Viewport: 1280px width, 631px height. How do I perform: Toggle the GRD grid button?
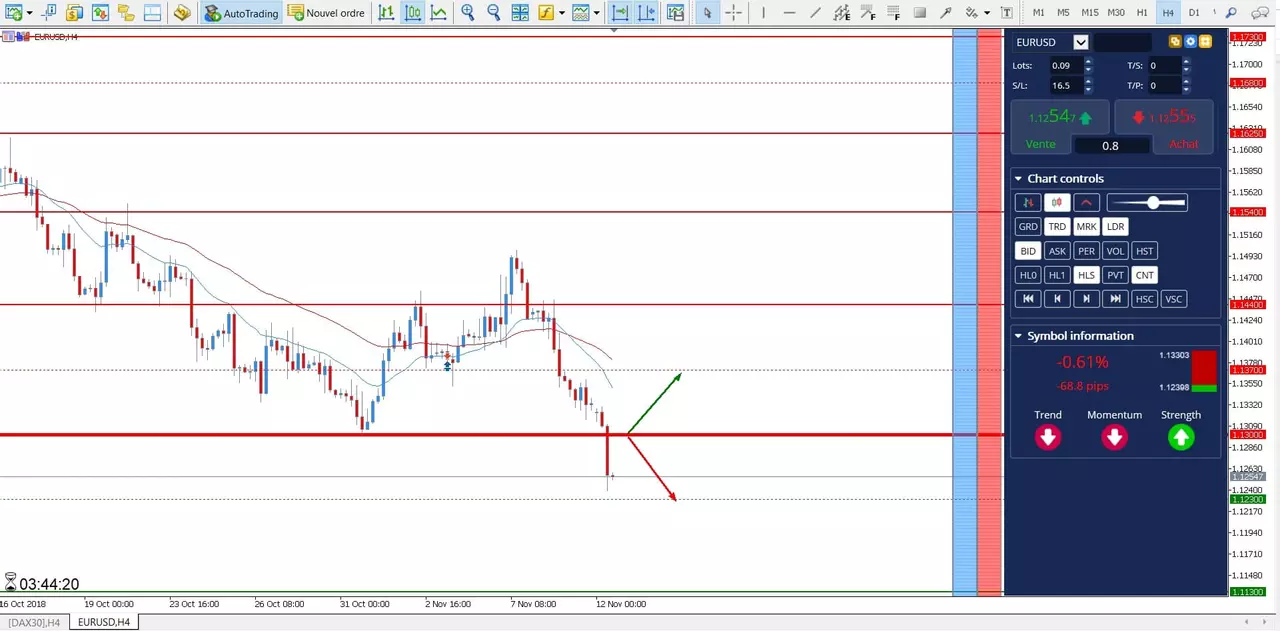point(1027,227)
